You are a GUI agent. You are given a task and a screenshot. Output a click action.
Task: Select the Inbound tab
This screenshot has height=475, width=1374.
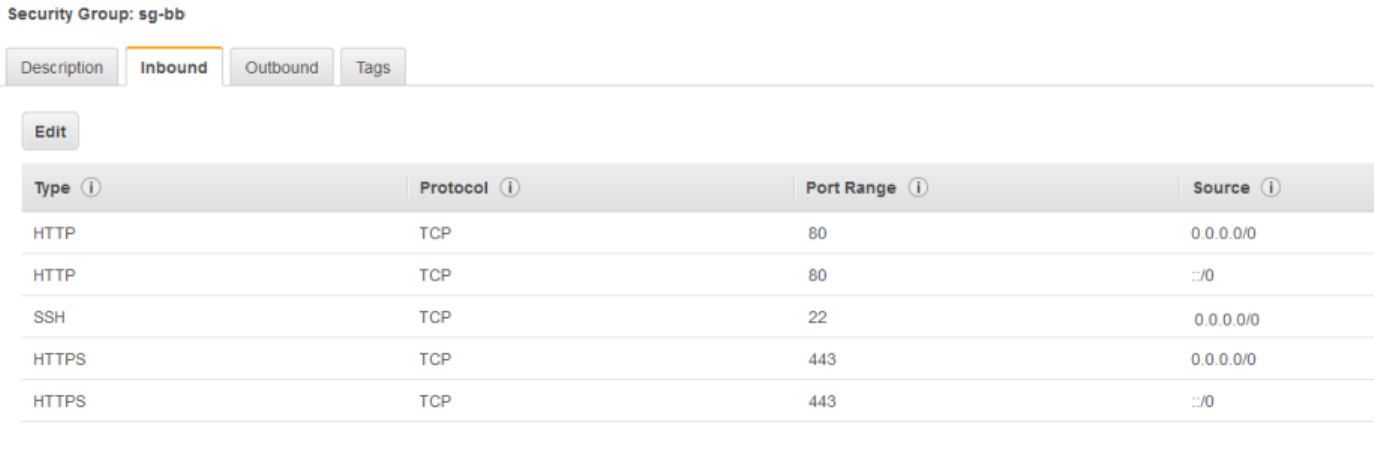174,68
